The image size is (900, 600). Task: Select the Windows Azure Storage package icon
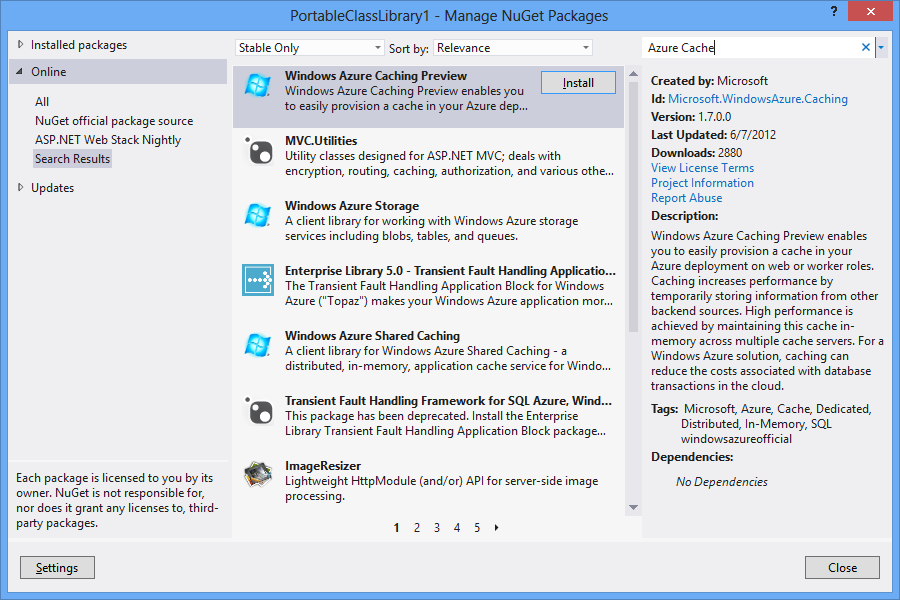click(257, 217)
